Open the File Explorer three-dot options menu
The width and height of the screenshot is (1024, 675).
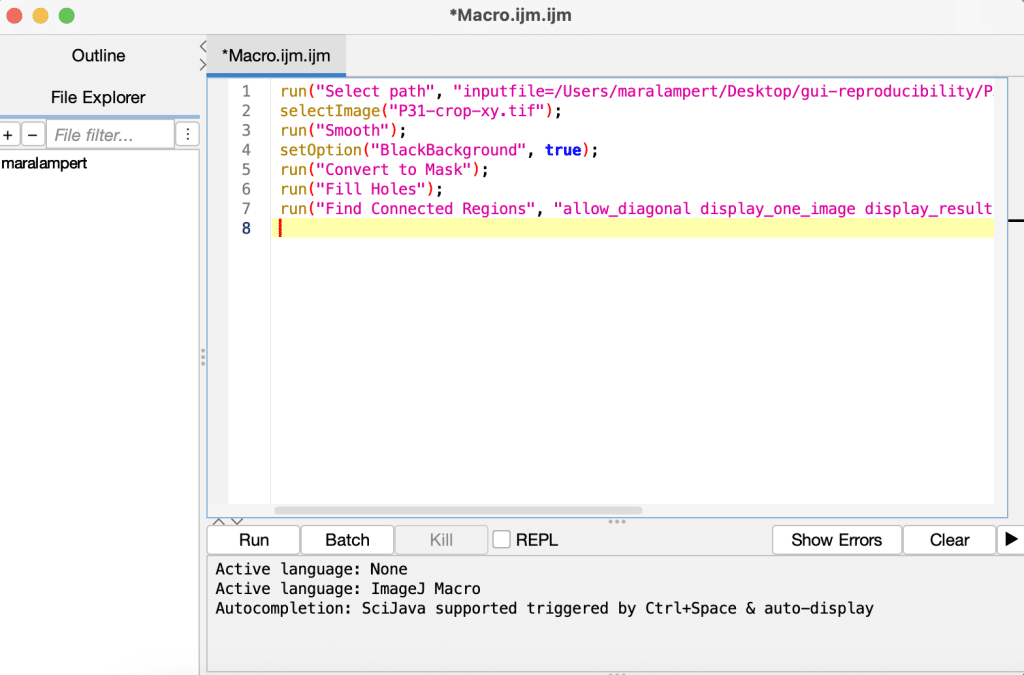tap(187, 135)
